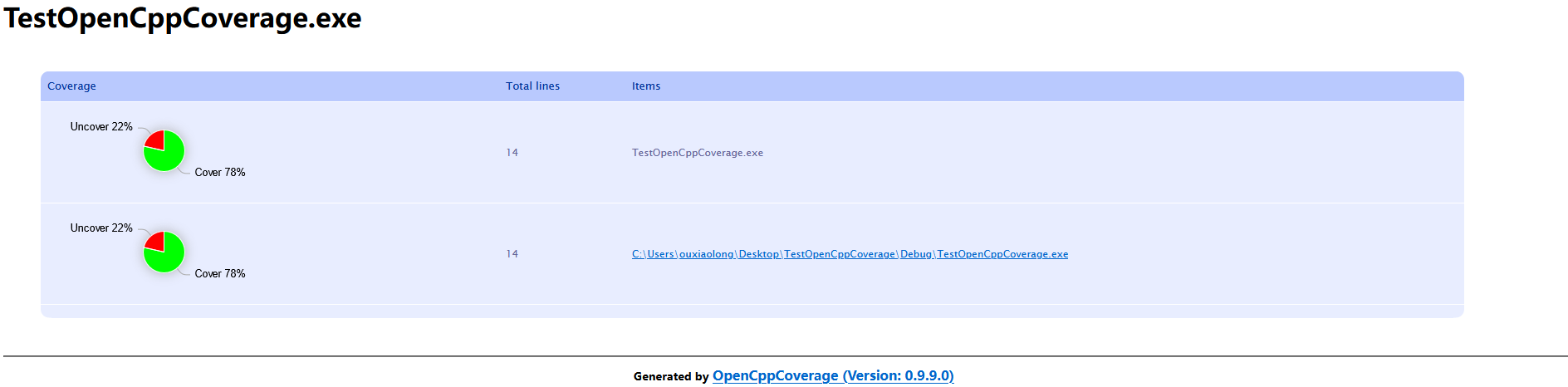Select total lines value 14 in the path link row
1568x387 pixels.
(512, 254)
